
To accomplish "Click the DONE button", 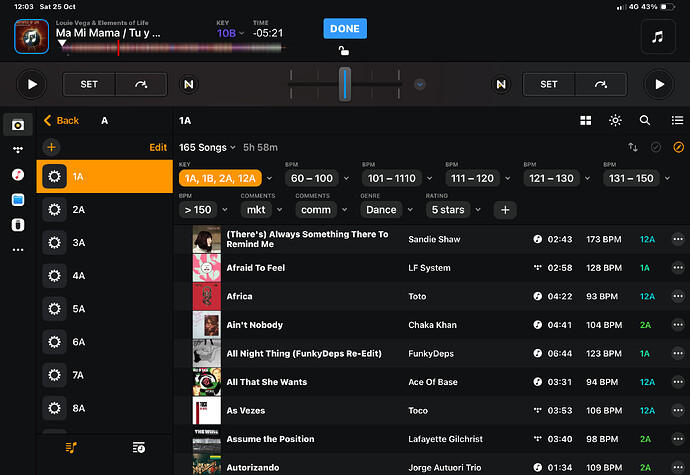I will (x=345, y=29).
